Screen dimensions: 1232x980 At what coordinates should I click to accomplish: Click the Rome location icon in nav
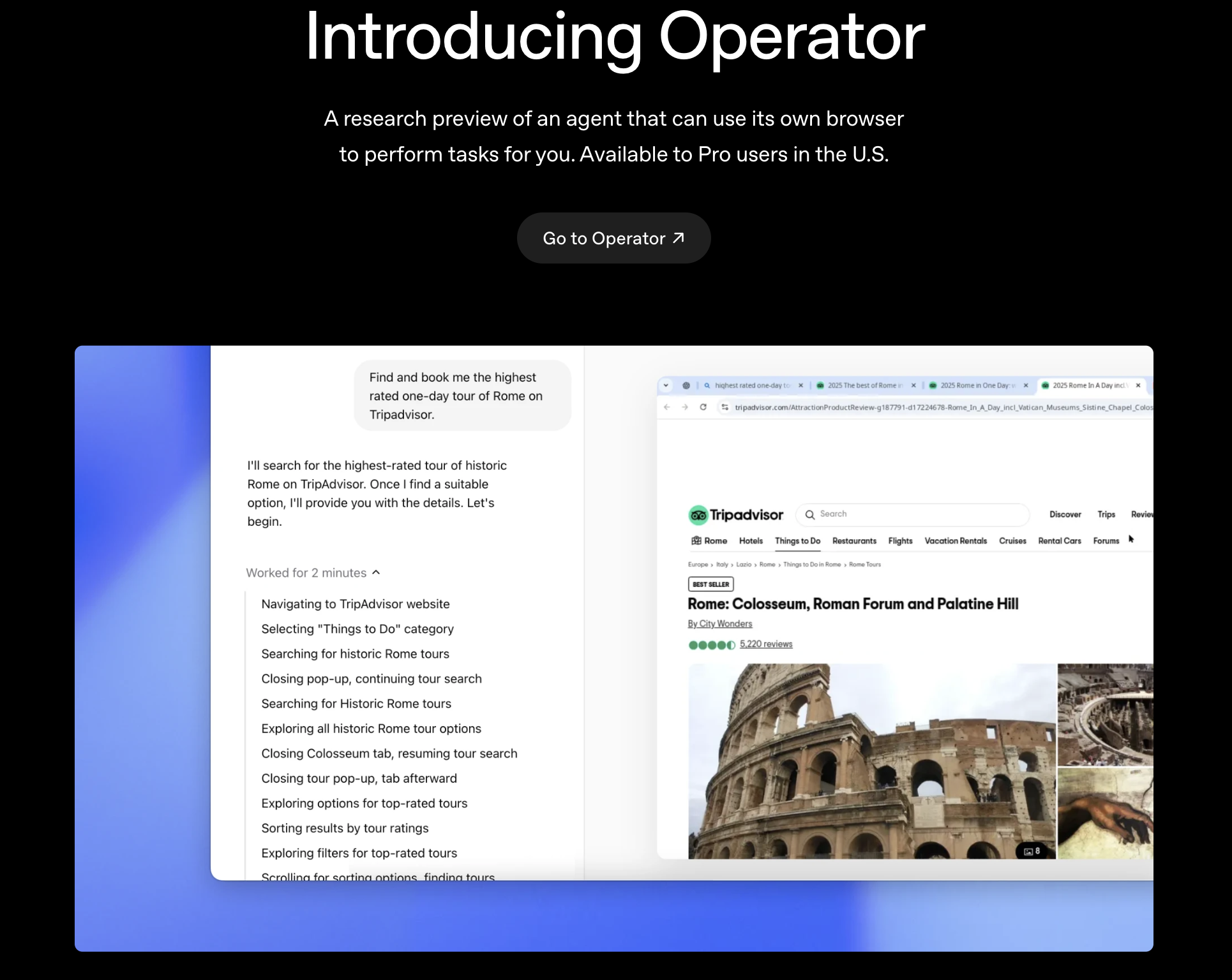pos(696,540)
